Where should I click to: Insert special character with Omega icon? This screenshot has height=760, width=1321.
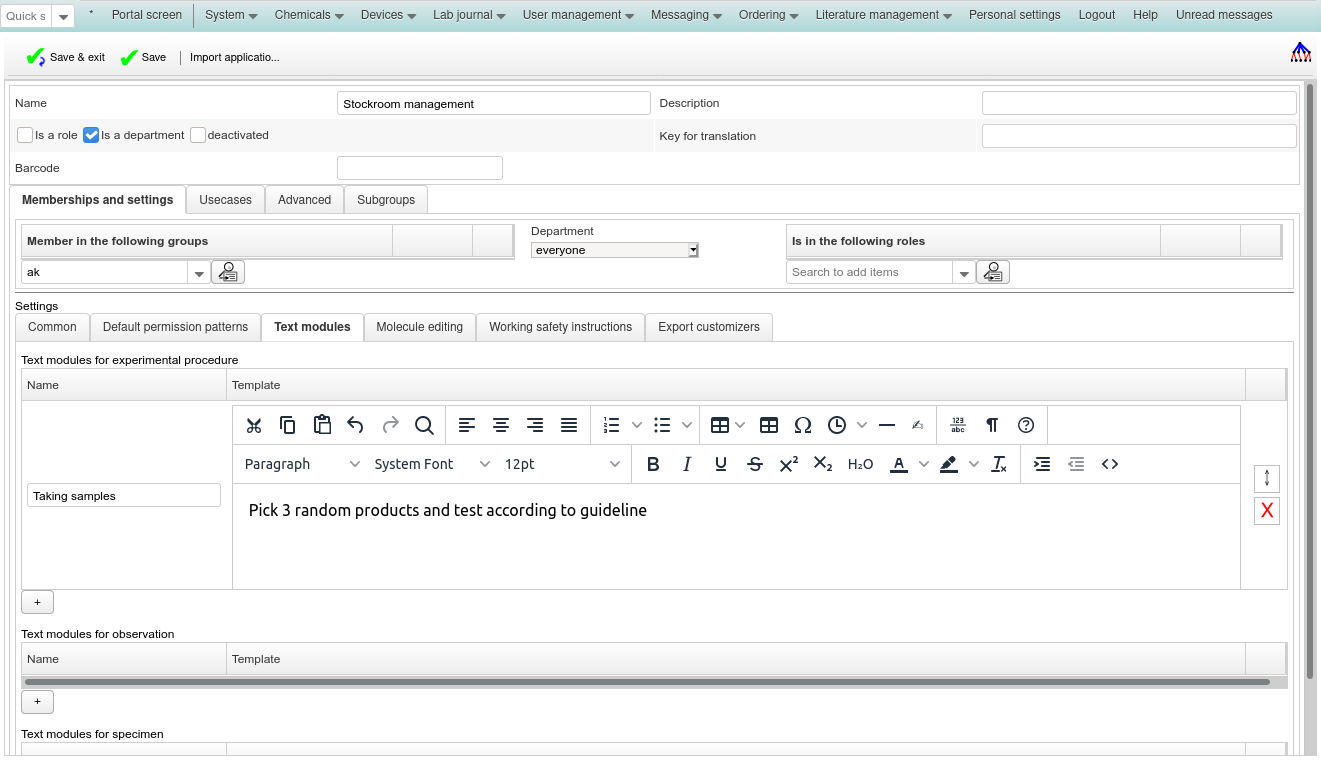(x=802, y=425)
